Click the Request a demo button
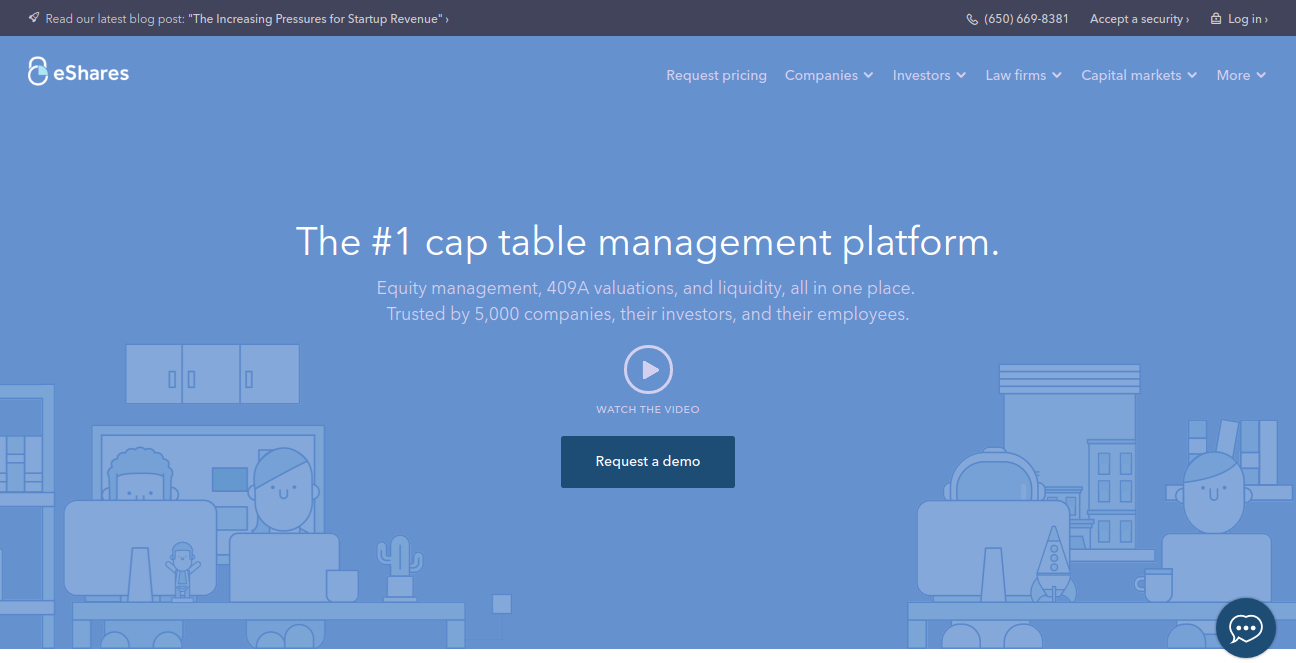1296x663 pixels. coord(648,462)
